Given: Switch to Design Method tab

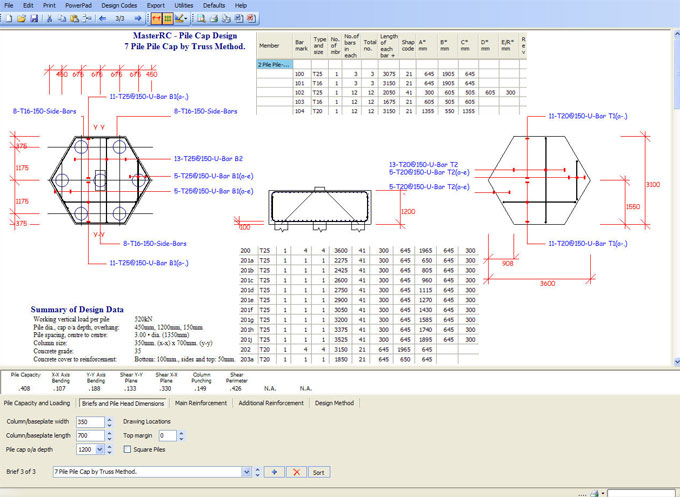Looking at the screenshot, I should [x=334, y=403].
